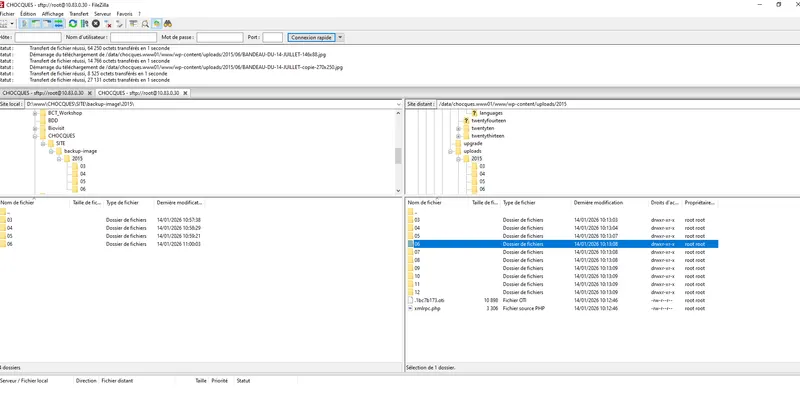Expand the twentythirteen folder in remote tree

click(x=459, y=136)
